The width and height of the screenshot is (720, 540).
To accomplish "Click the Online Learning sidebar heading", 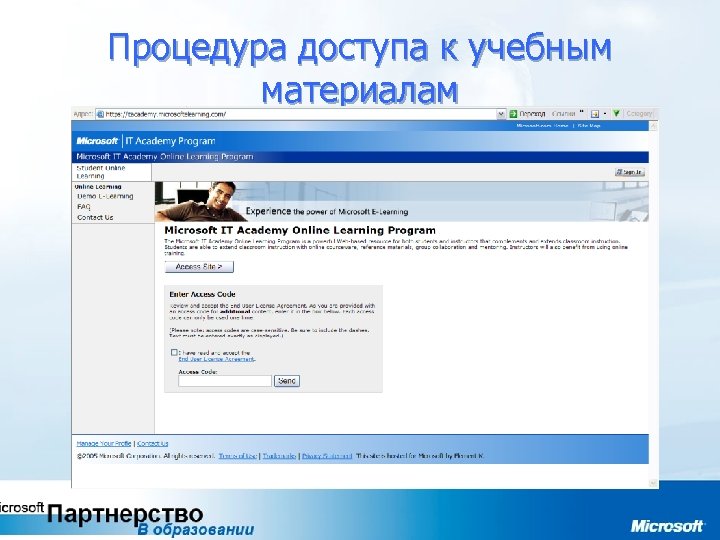I will 98,186.
